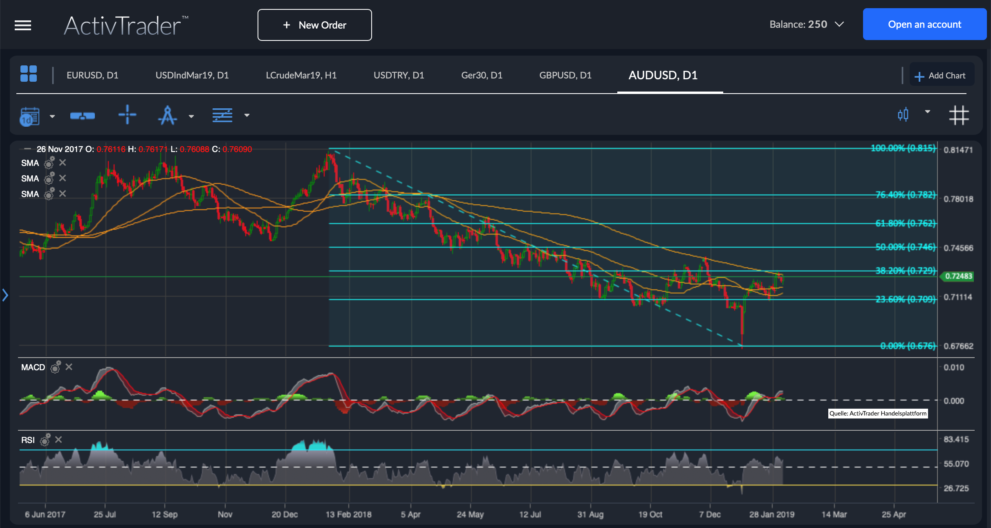
Task: Expand the indicators dropdown arrow
Action: [x=246, y=115]
